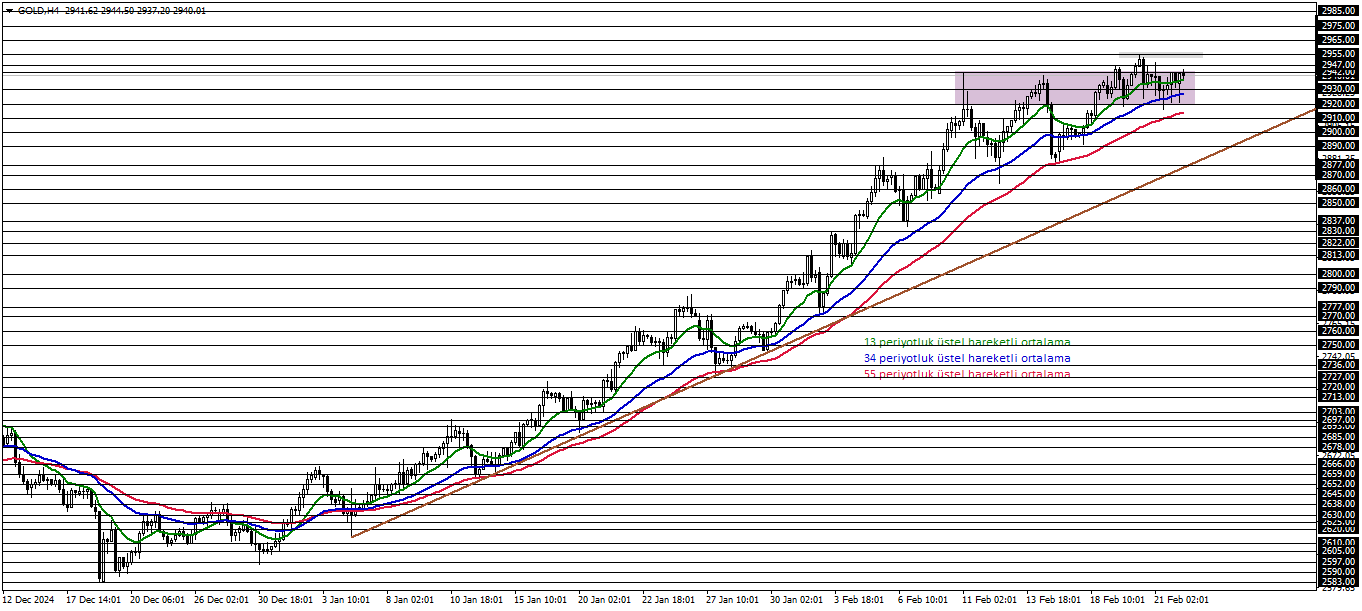The width and height of the screenshot is (1362, 611).
Task: Click the 10 Jan 18:01 time label
Action: click(476, 600)
